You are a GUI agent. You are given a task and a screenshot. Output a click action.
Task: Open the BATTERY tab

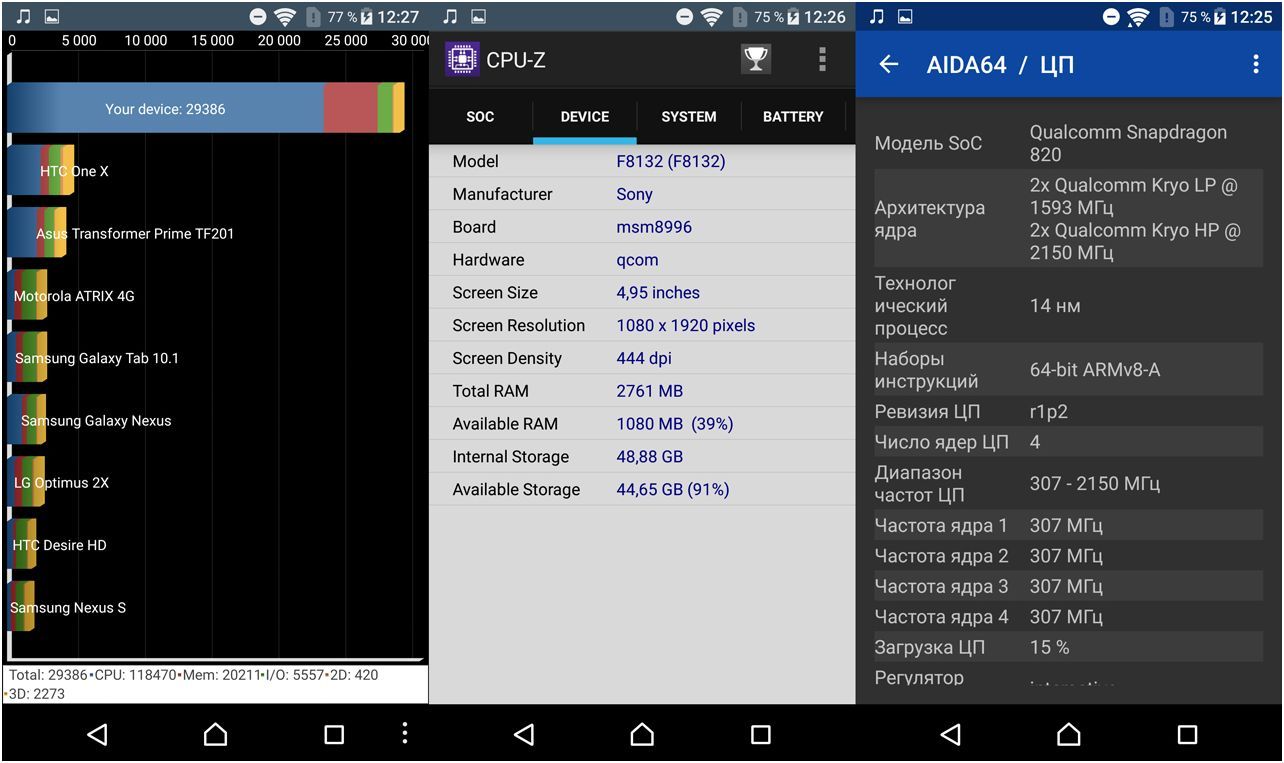click(x=792, y=117)
